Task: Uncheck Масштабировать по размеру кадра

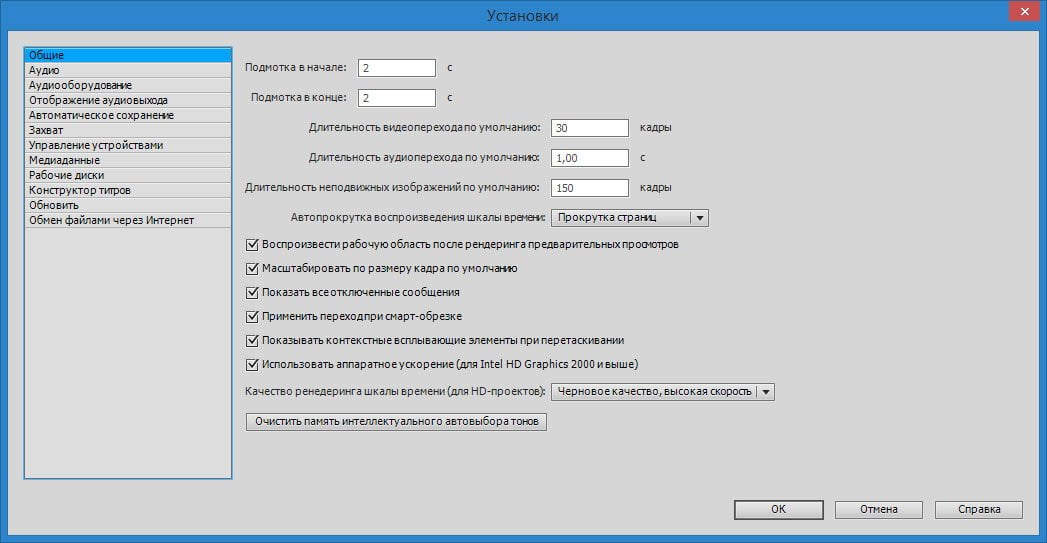Action: point(252,268)
